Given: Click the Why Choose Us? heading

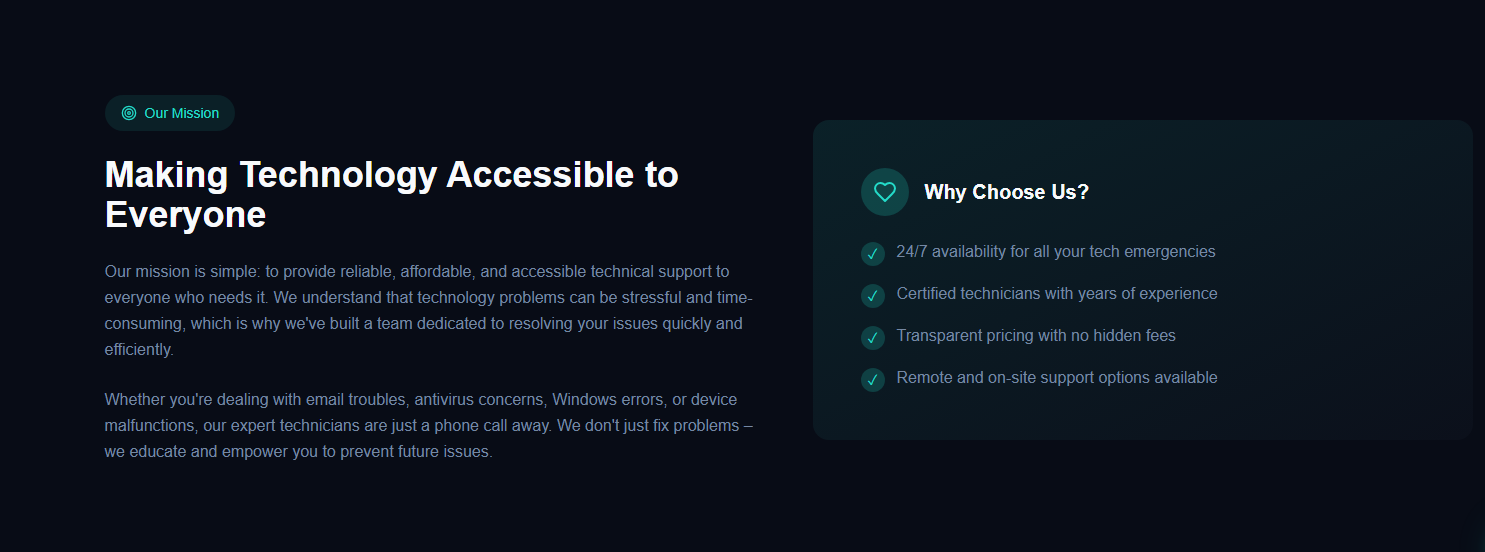Looking at the screenshot, I should (1006, 192).
